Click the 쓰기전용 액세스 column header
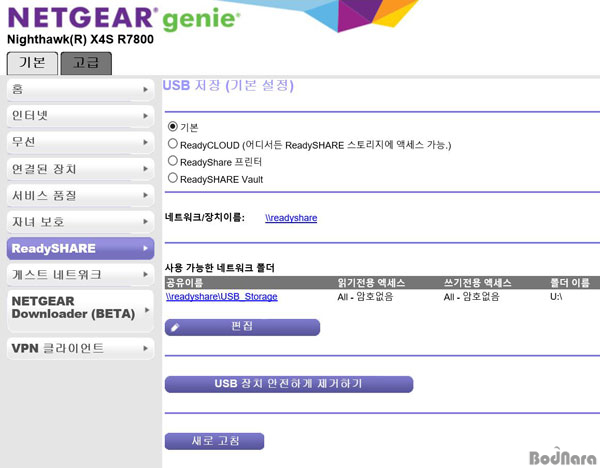 click(477, 283)
